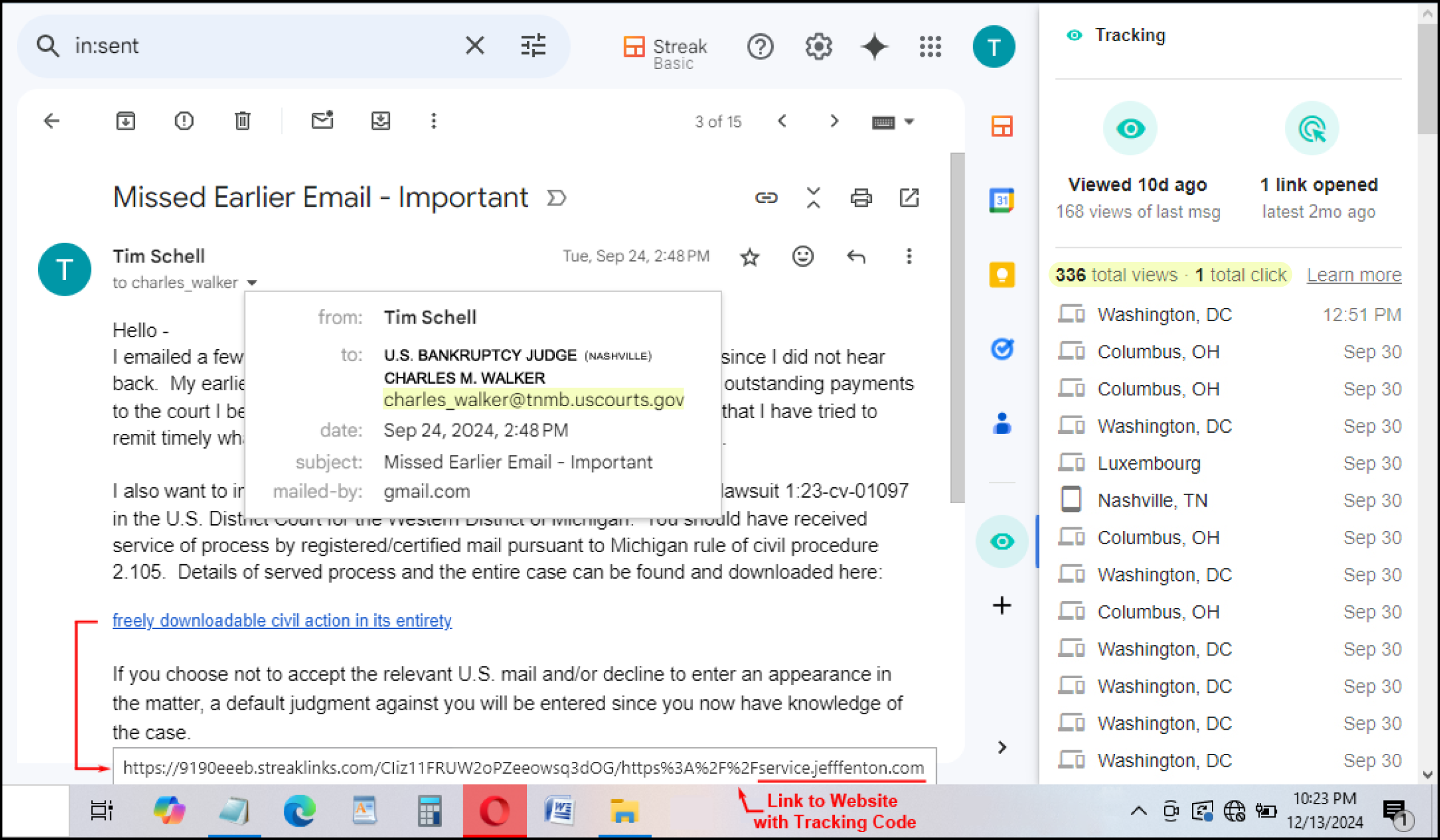Mark email as unread icon

coord(322,121)
